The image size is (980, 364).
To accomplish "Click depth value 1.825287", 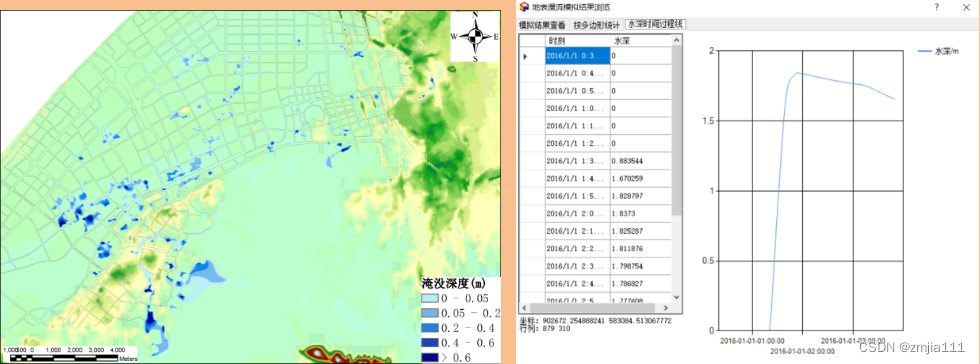I will 640,231.
